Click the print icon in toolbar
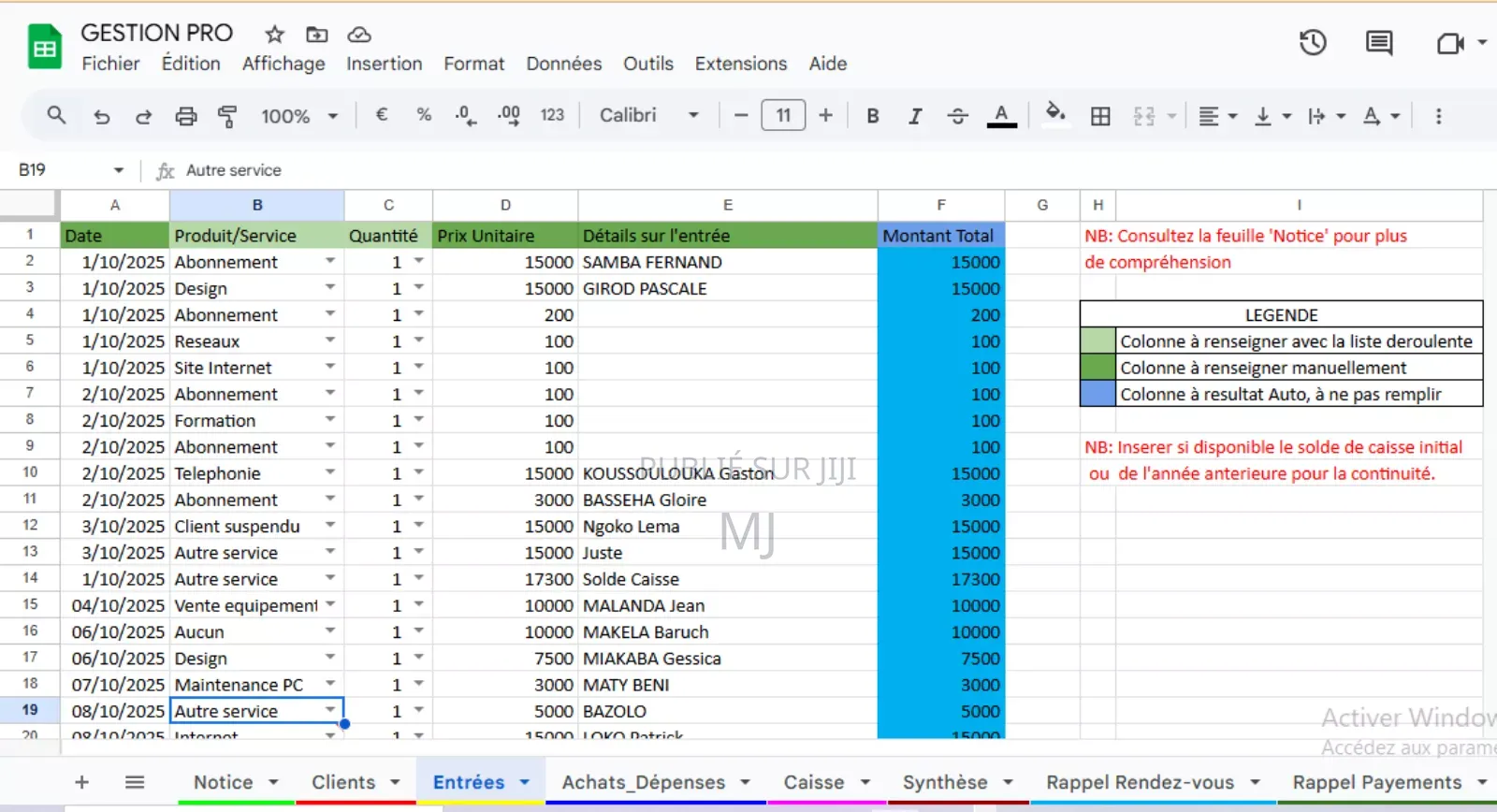 (186, 116)
